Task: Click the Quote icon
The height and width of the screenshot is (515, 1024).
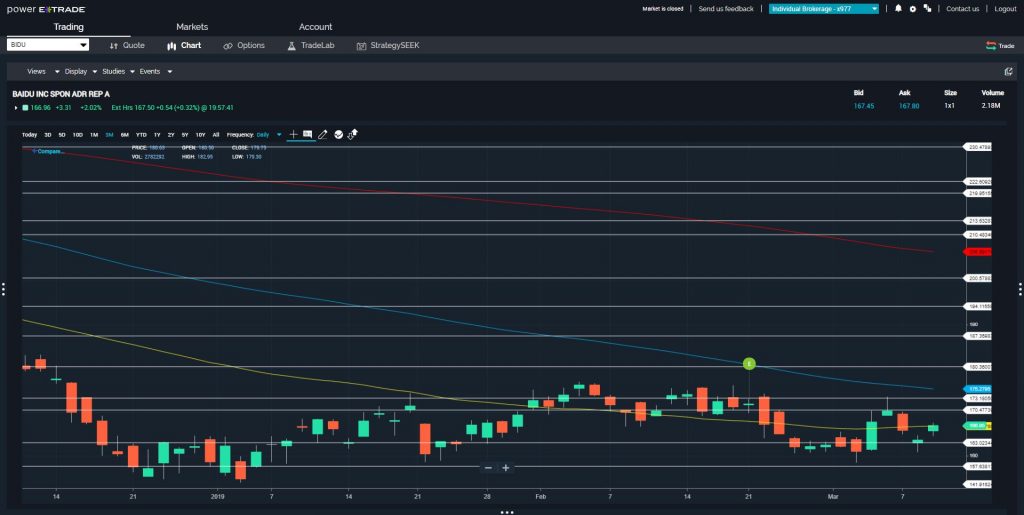Action: coord(114,46)
